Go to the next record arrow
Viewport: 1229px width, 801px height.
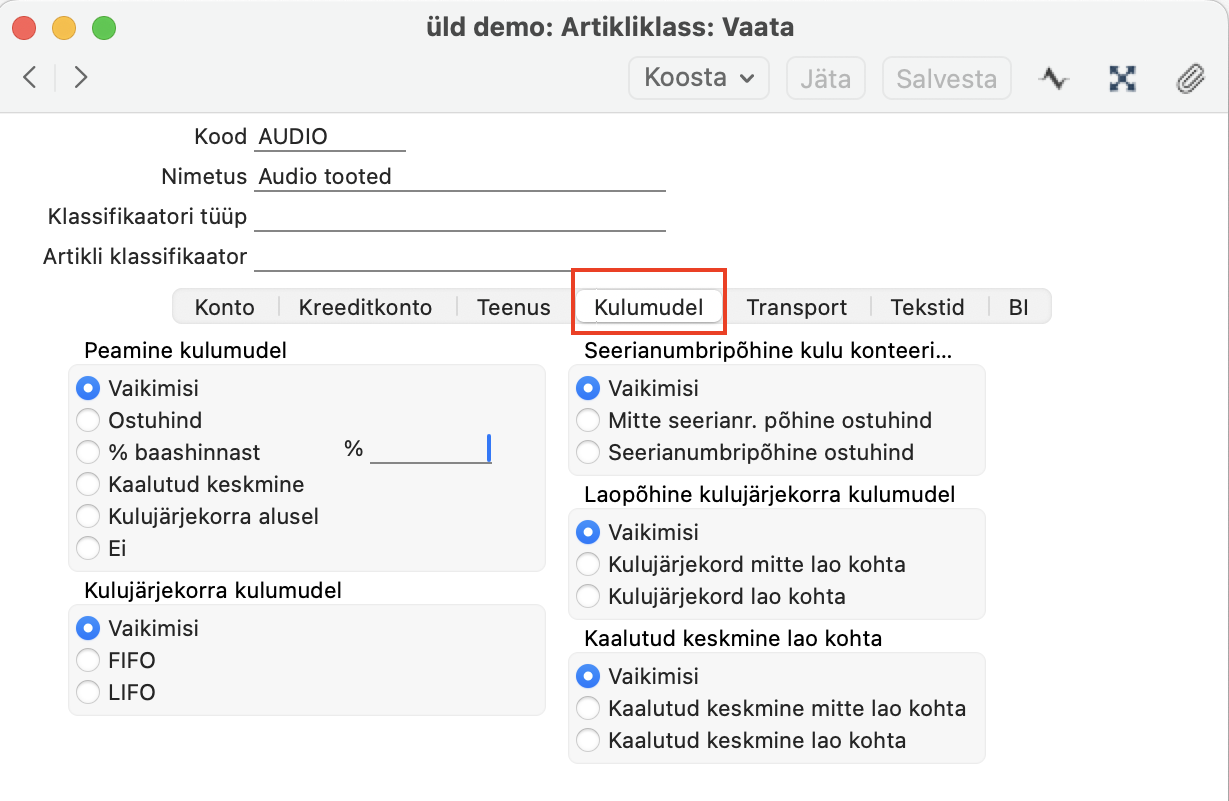tap(81, 77)
